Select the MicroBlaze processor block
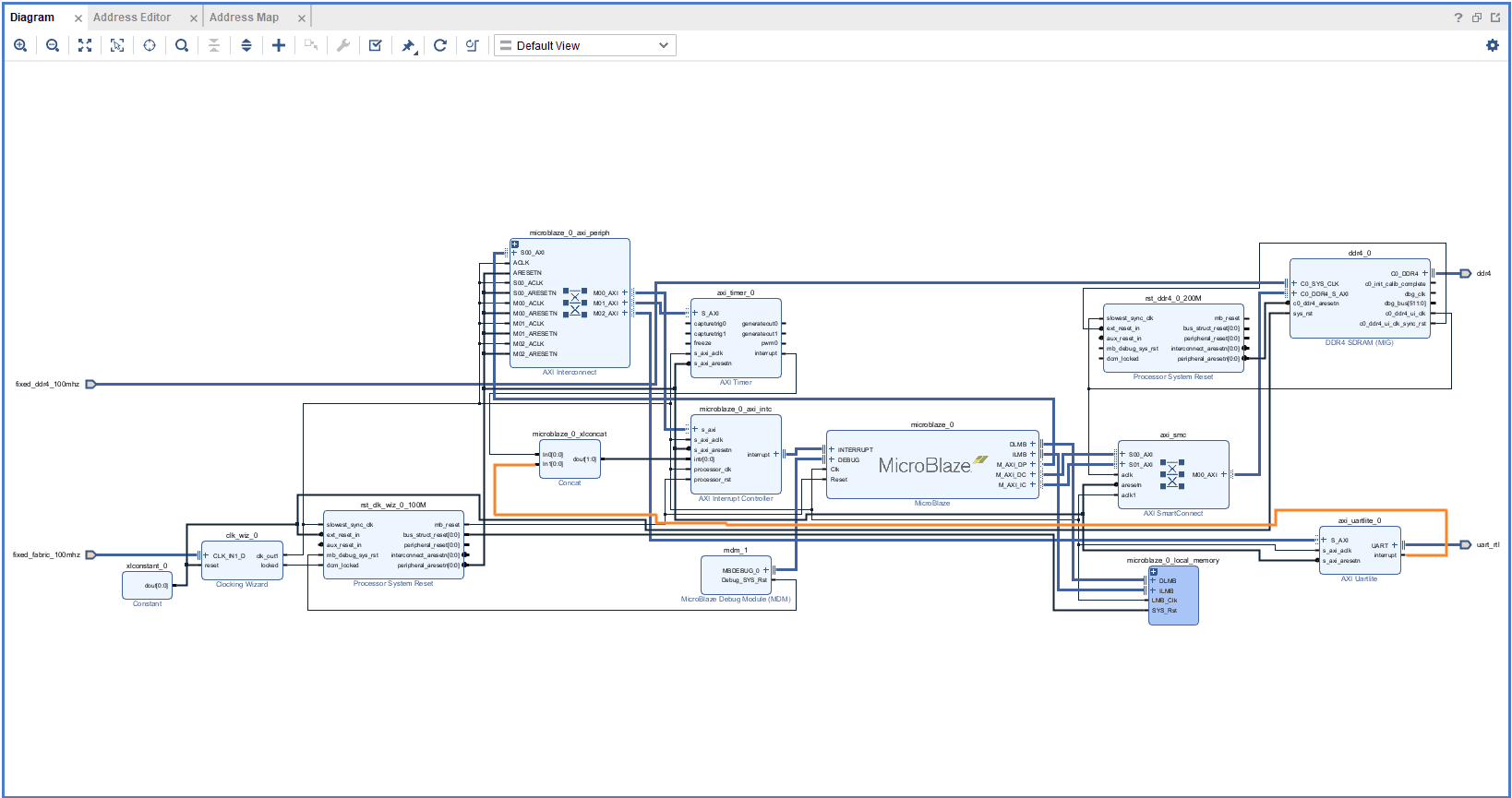The height and width of the screenshot is (798, 1512). point(932,466)
